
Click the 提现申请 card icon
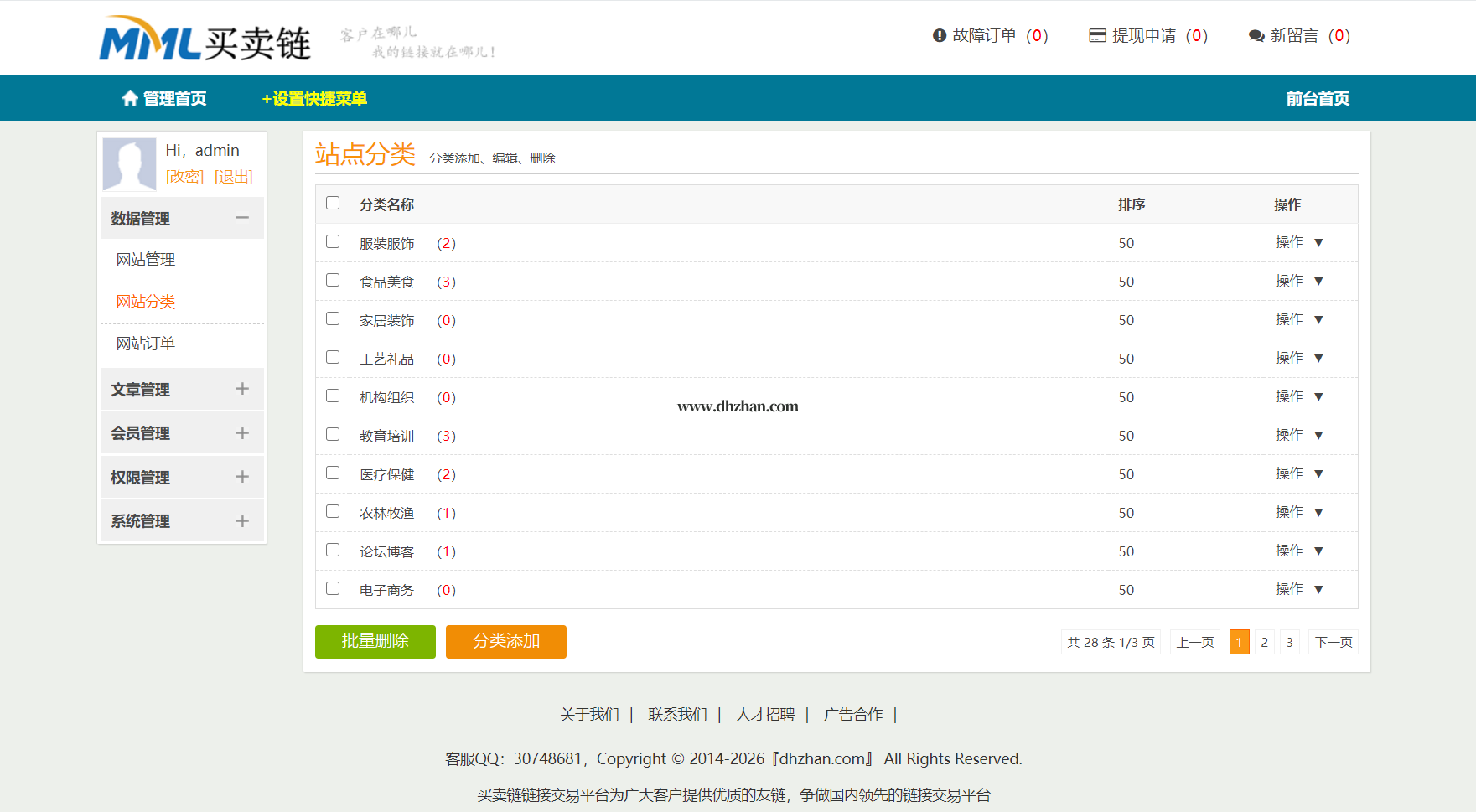pyautogui.click(x=1097, y=35)
